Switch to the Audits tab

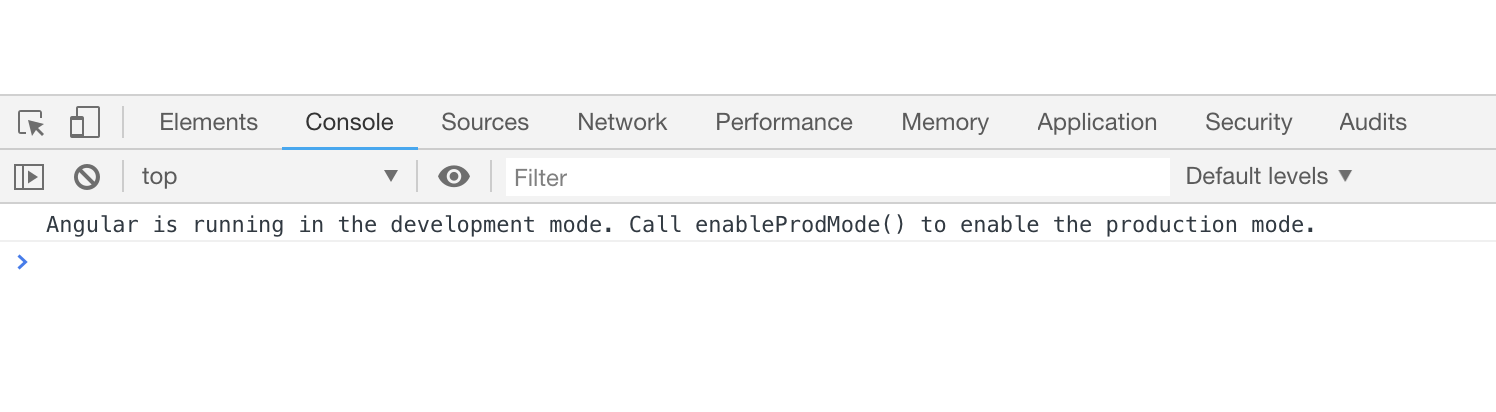[x=1372, y=122]
